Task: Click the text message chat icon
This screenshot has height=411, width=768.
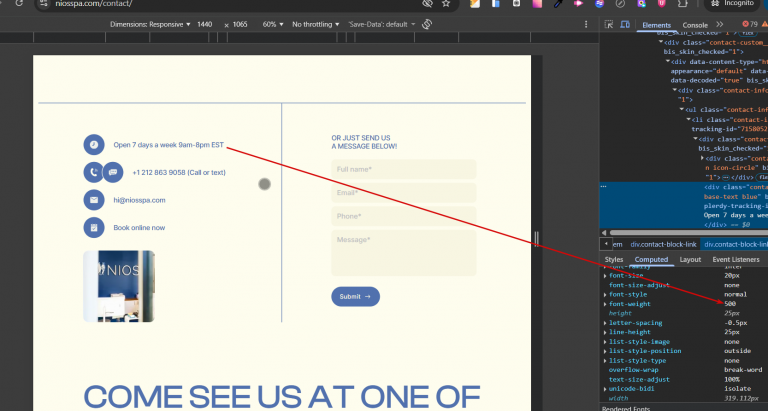Action: coord(113,172)
